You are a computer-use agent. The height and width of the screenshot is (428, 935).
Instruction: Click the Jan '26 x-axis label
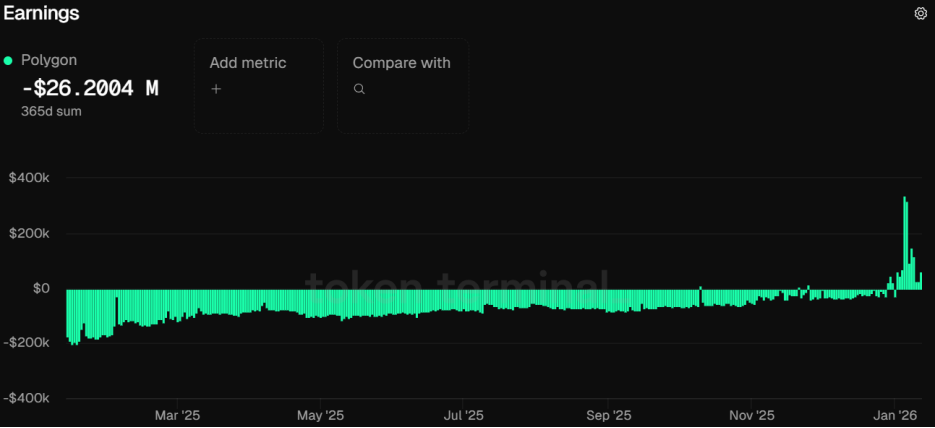pos(896,415)
